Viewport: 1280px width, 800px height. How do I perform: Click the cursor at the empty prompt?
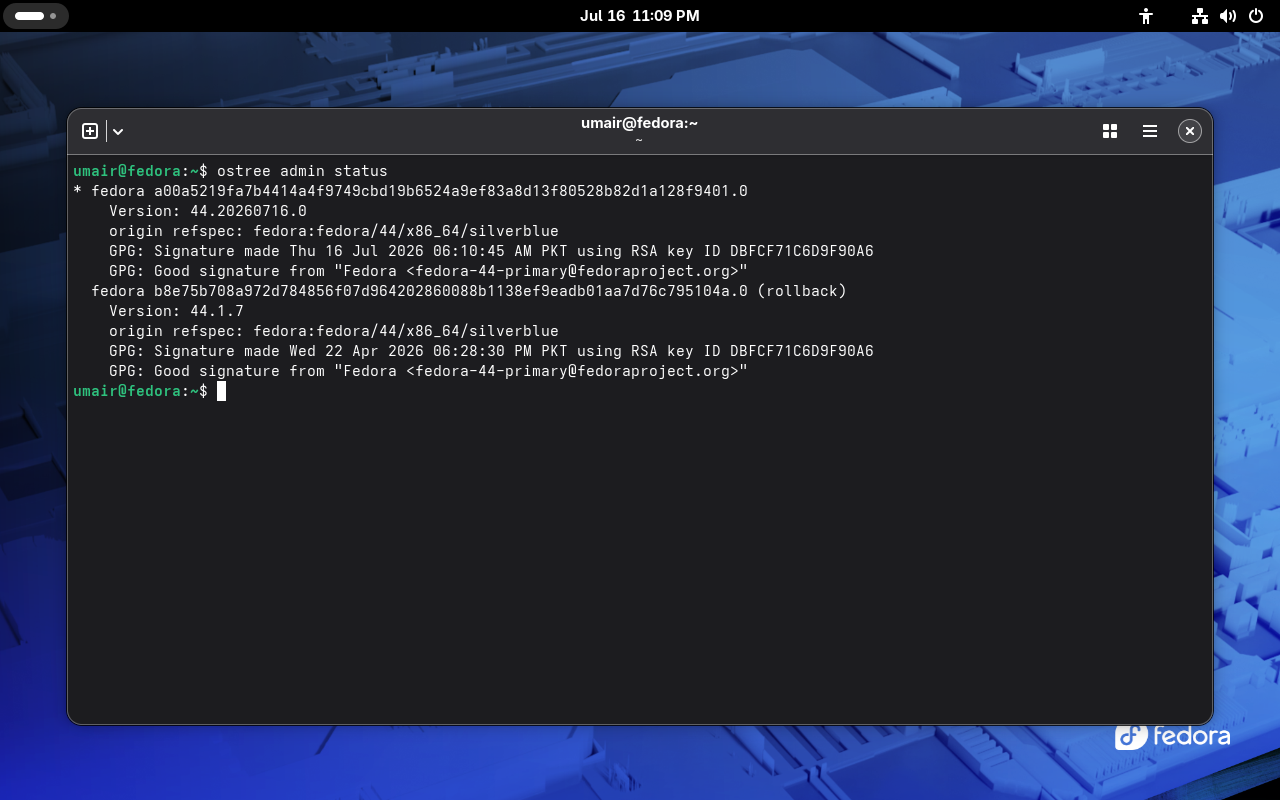pyautogui.click(x=221, y=391)
